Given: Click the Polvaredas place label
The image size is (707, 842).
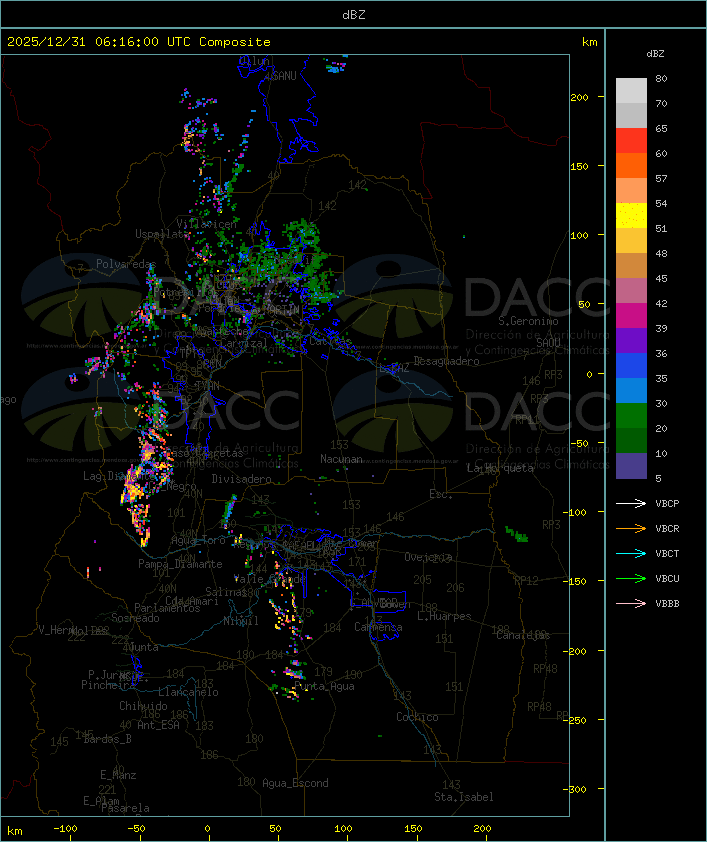Looking at the screenshot, I should click(x=126, y=264).
